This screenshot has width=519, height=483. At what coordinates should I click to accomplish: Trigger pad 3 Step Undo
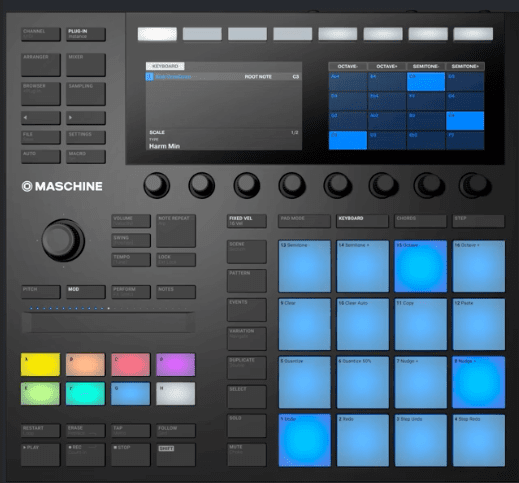[421, 440]
